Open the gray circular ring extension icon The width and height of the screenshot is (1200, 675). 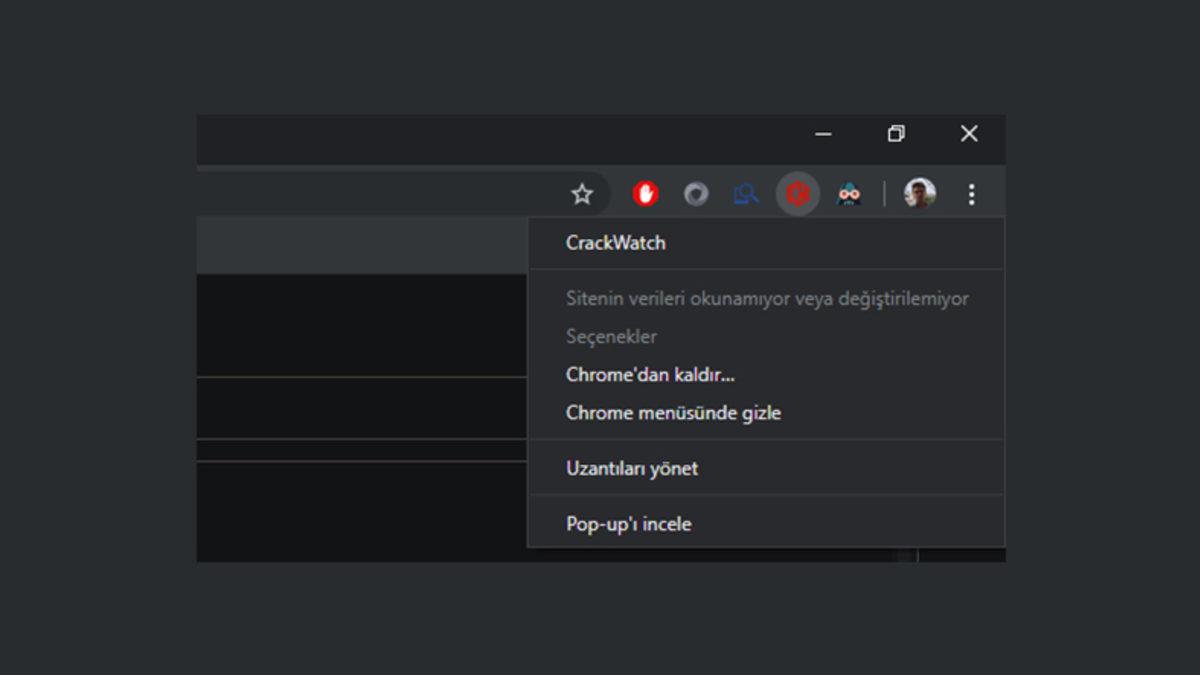(x=696, y=194)
